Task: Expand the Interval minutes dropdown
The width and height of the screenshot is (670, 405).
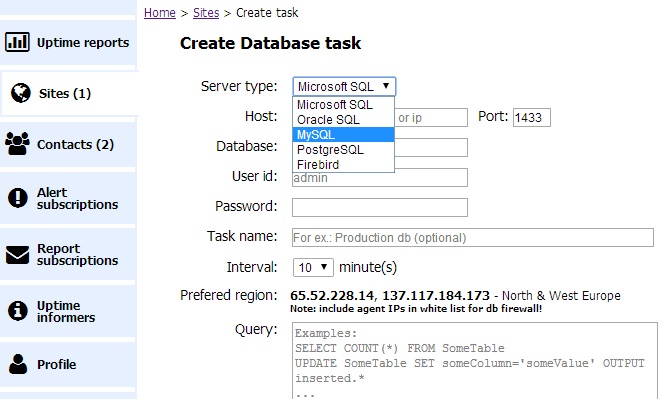Action: [x=312, y=268]
